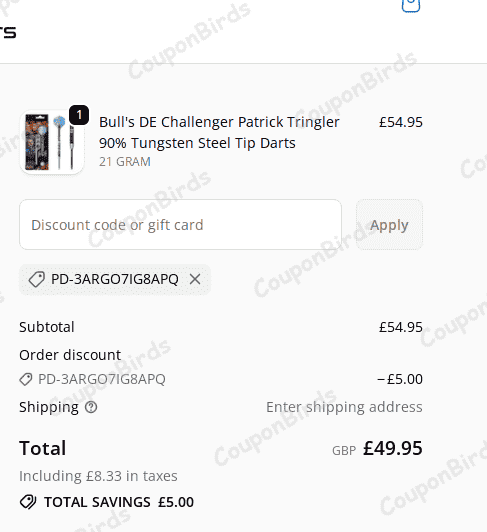Viewport: 487px width, 532px height.
Task: Open the shopping bag icon
Action: (411, 5)
